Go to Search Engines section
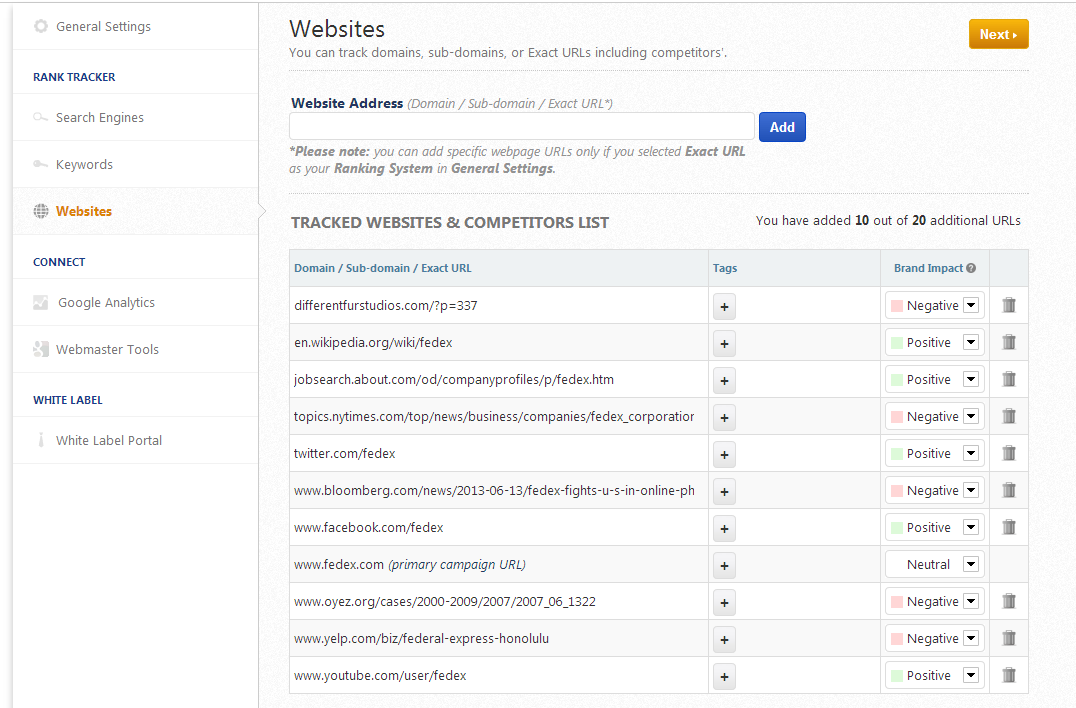This screenshot has width=1076, height=708. coord(100,118)
